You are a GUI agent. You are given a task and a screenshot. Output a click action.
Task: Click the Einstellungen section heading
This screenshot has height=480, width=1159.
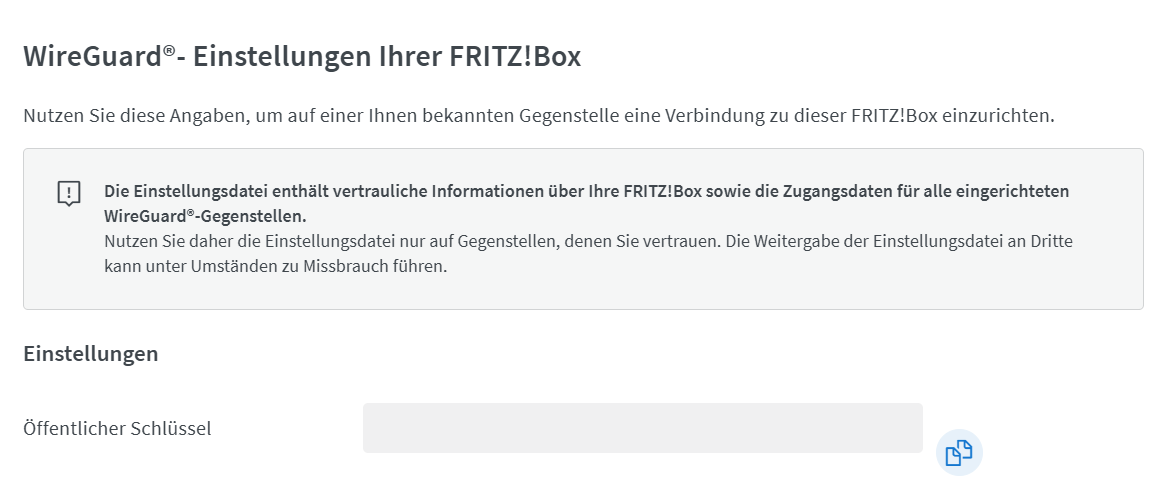point(90,354)
